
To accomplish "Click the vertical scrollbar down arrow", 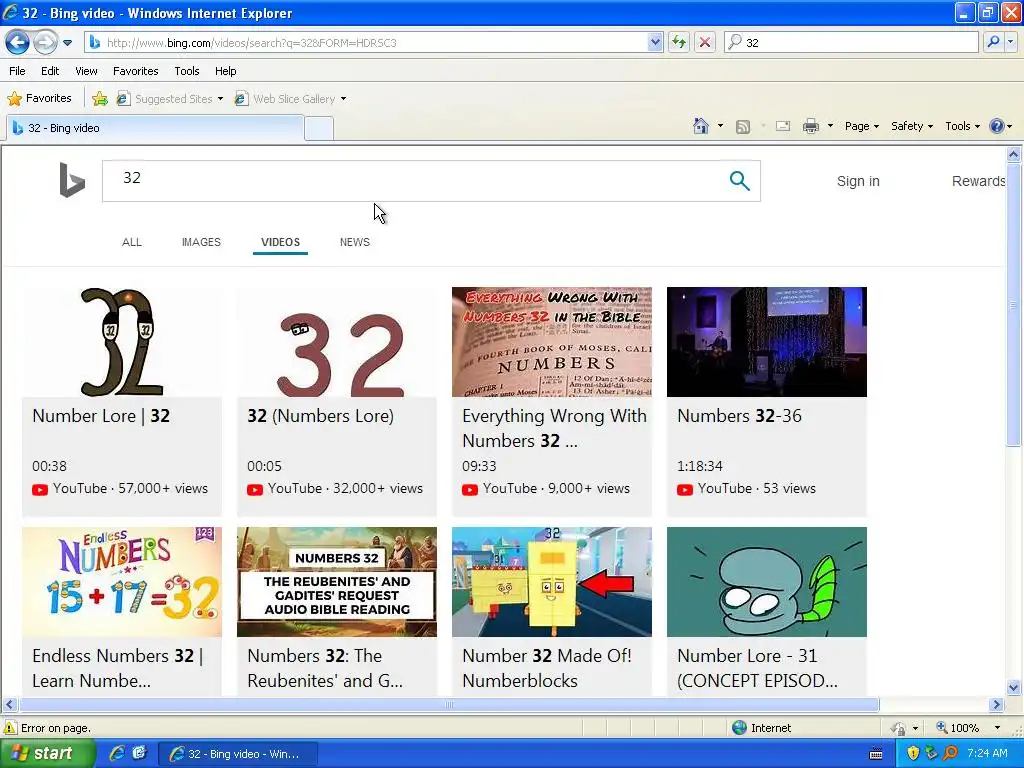I will (x=1014, y=687).
